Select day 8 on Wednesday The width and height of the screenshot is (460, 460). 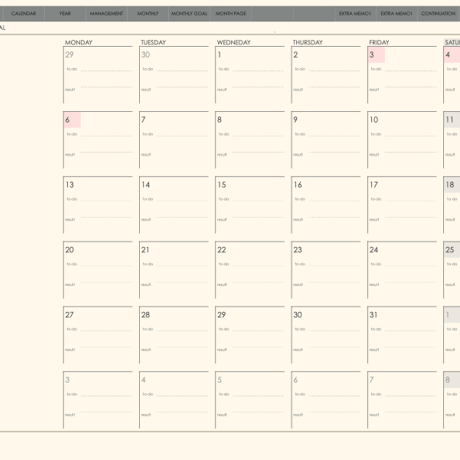[219, 120]
